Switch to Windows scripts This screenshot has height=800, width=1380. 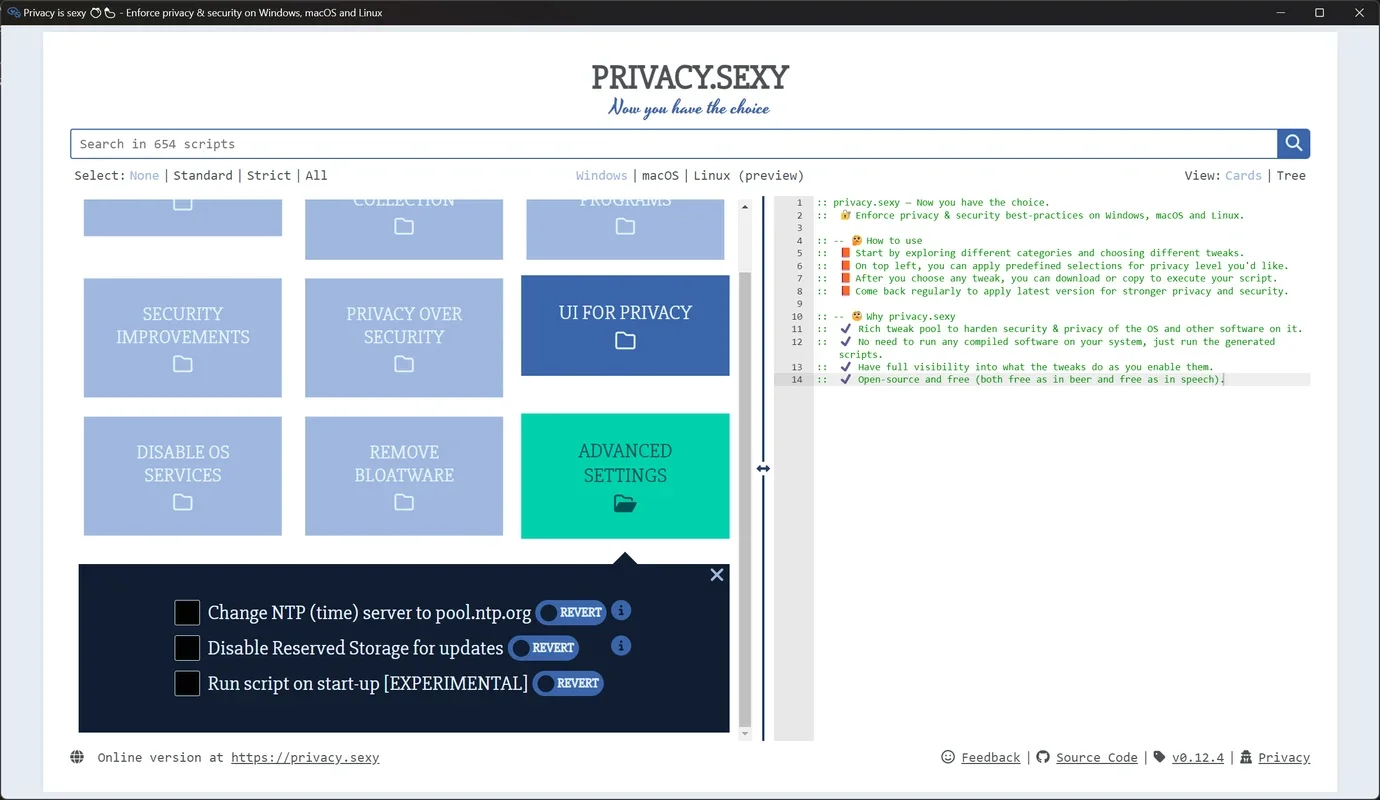[x=601, y=175]
